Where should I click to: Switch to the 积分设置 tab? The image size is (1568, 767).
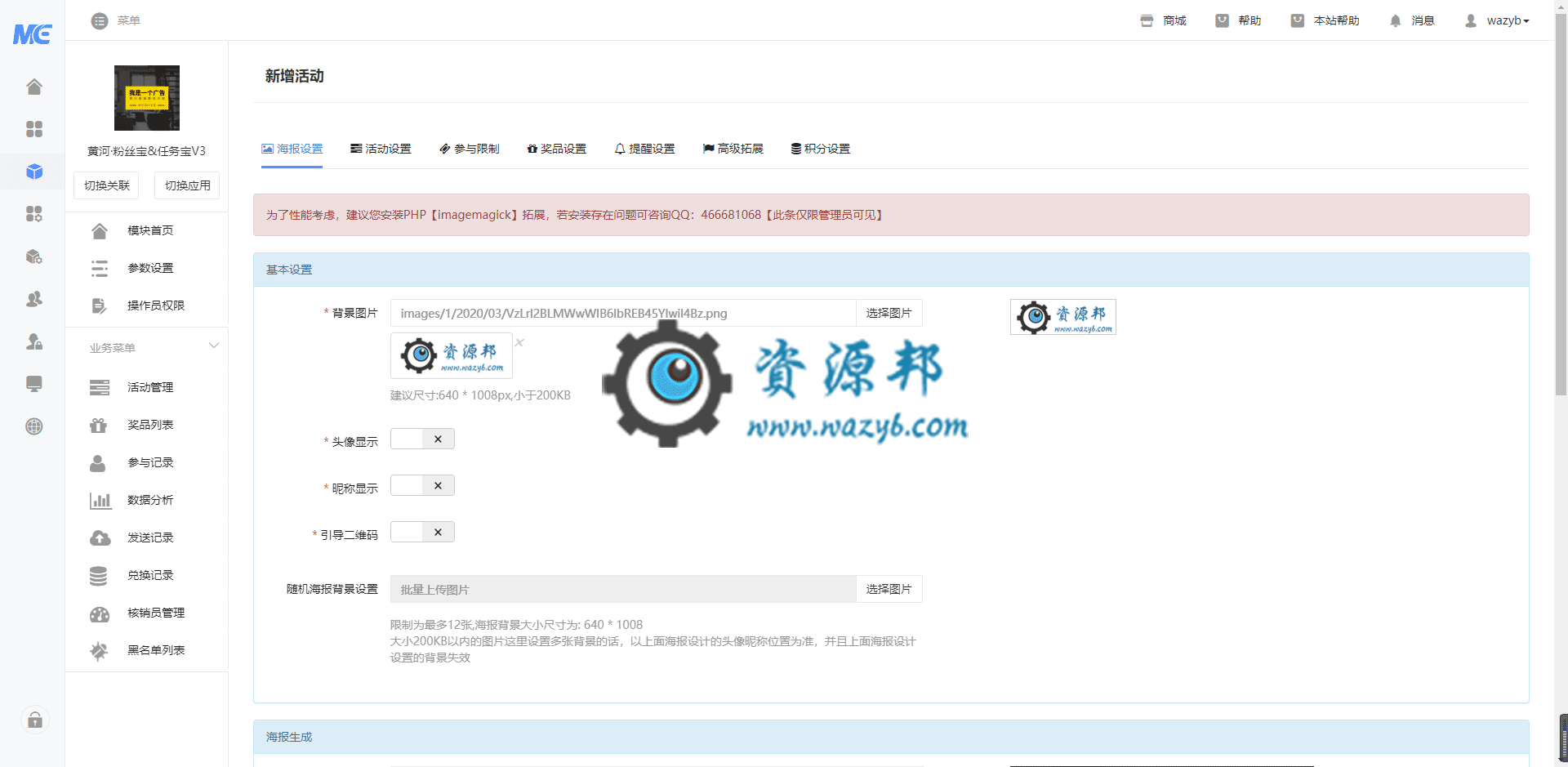821,149
